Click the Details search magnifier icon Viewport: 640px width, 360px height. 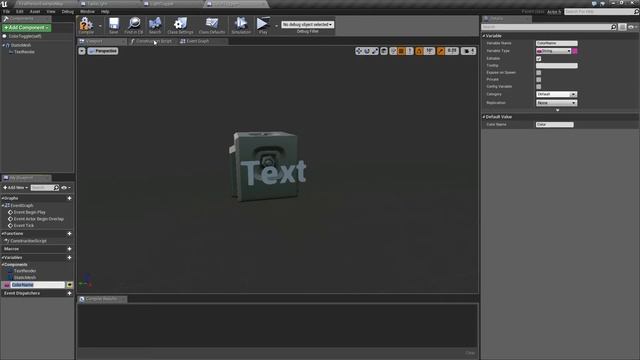[613, 27]
